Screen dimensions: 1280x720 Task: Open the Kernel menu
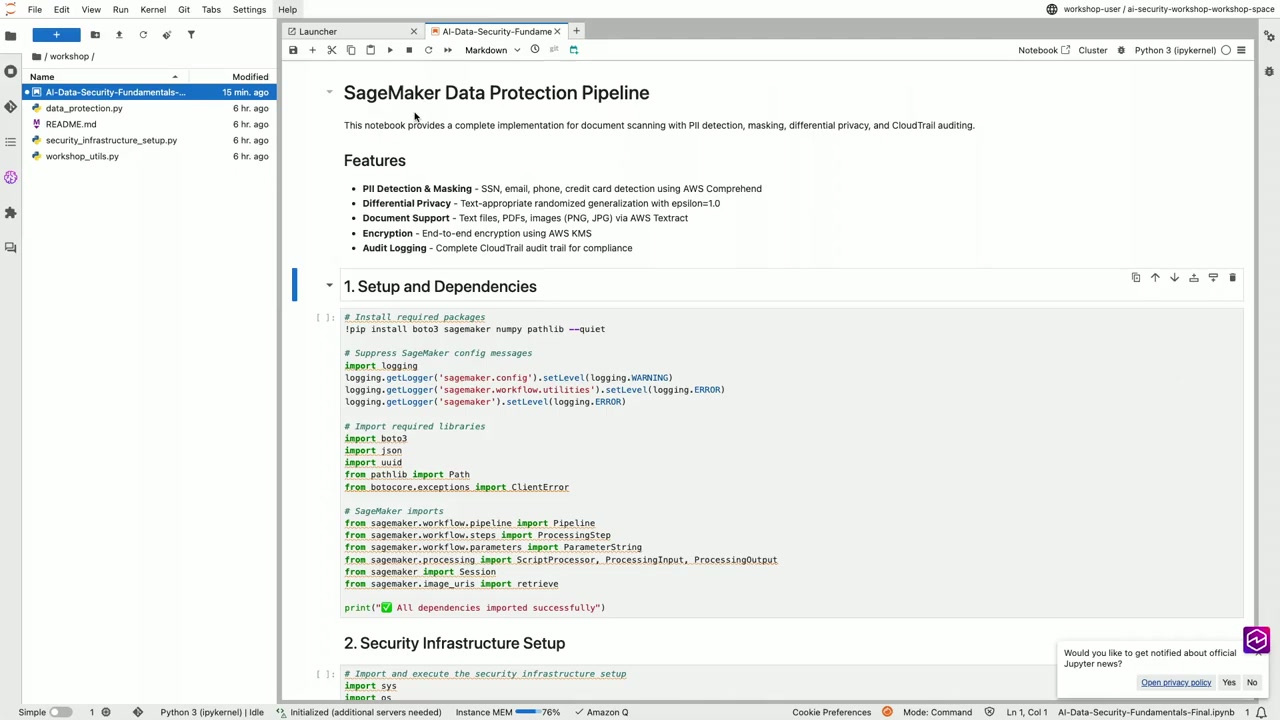152,9
